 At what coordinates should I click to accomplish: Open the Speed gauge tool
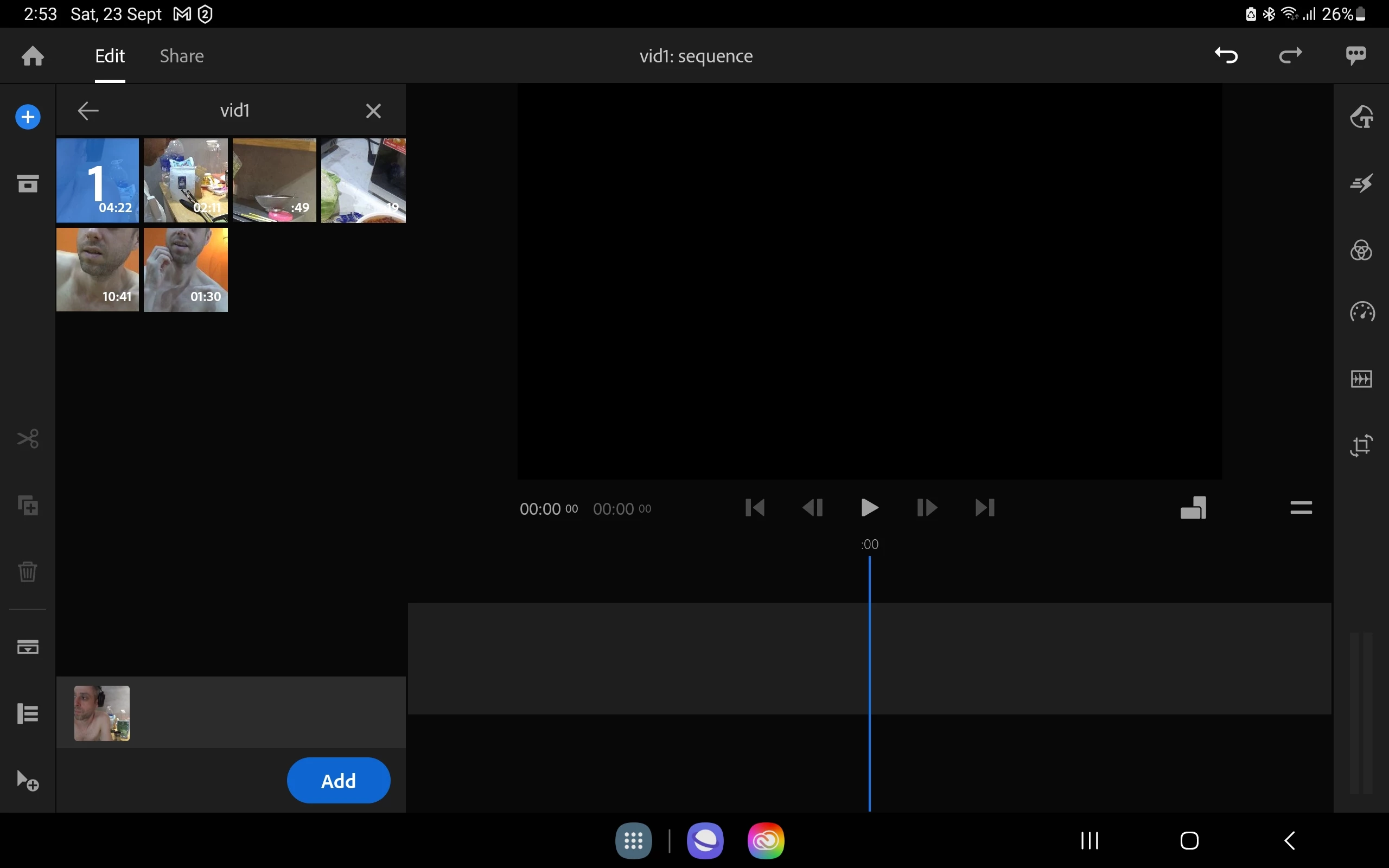click(x=1361, y=312)
